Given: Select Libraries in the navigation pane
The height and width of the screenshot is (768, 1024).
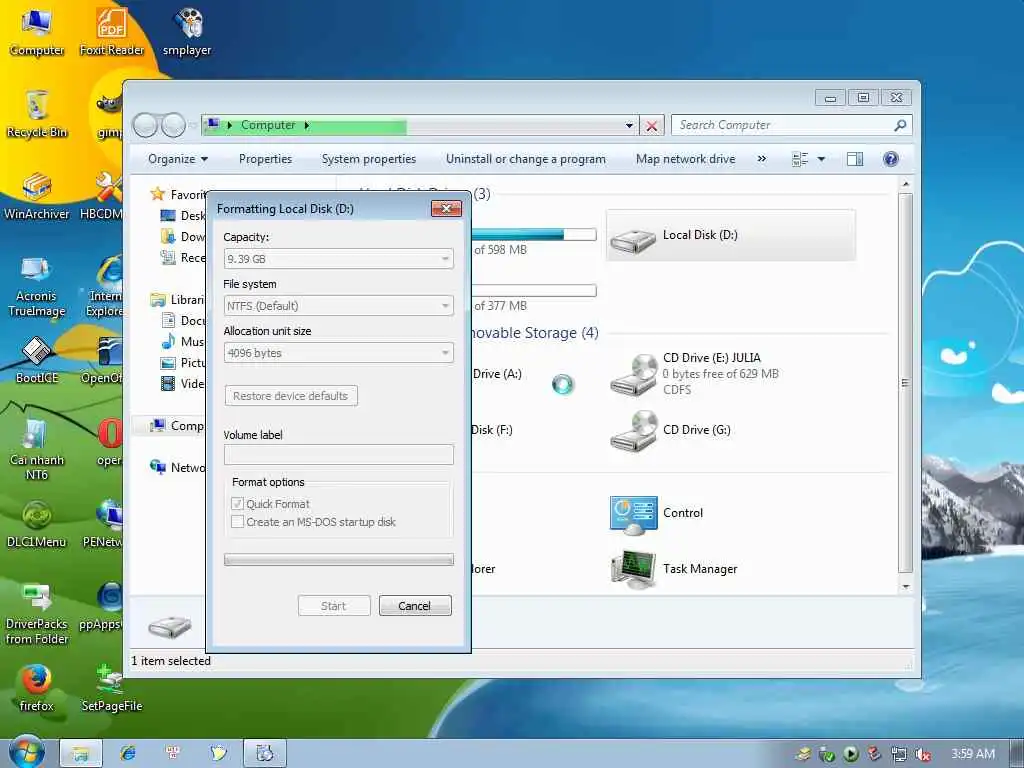Looking at the screenshot, I should tap(178, 300).
